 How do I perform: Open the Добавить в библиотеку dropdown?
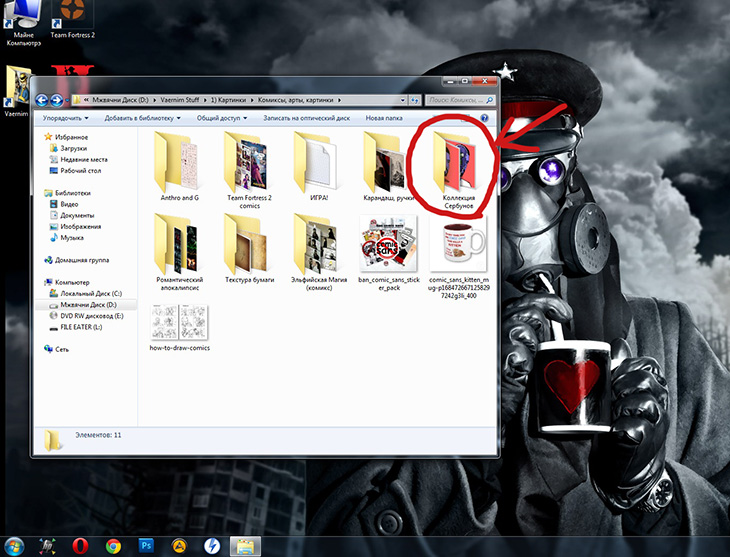tap(142, 118)
